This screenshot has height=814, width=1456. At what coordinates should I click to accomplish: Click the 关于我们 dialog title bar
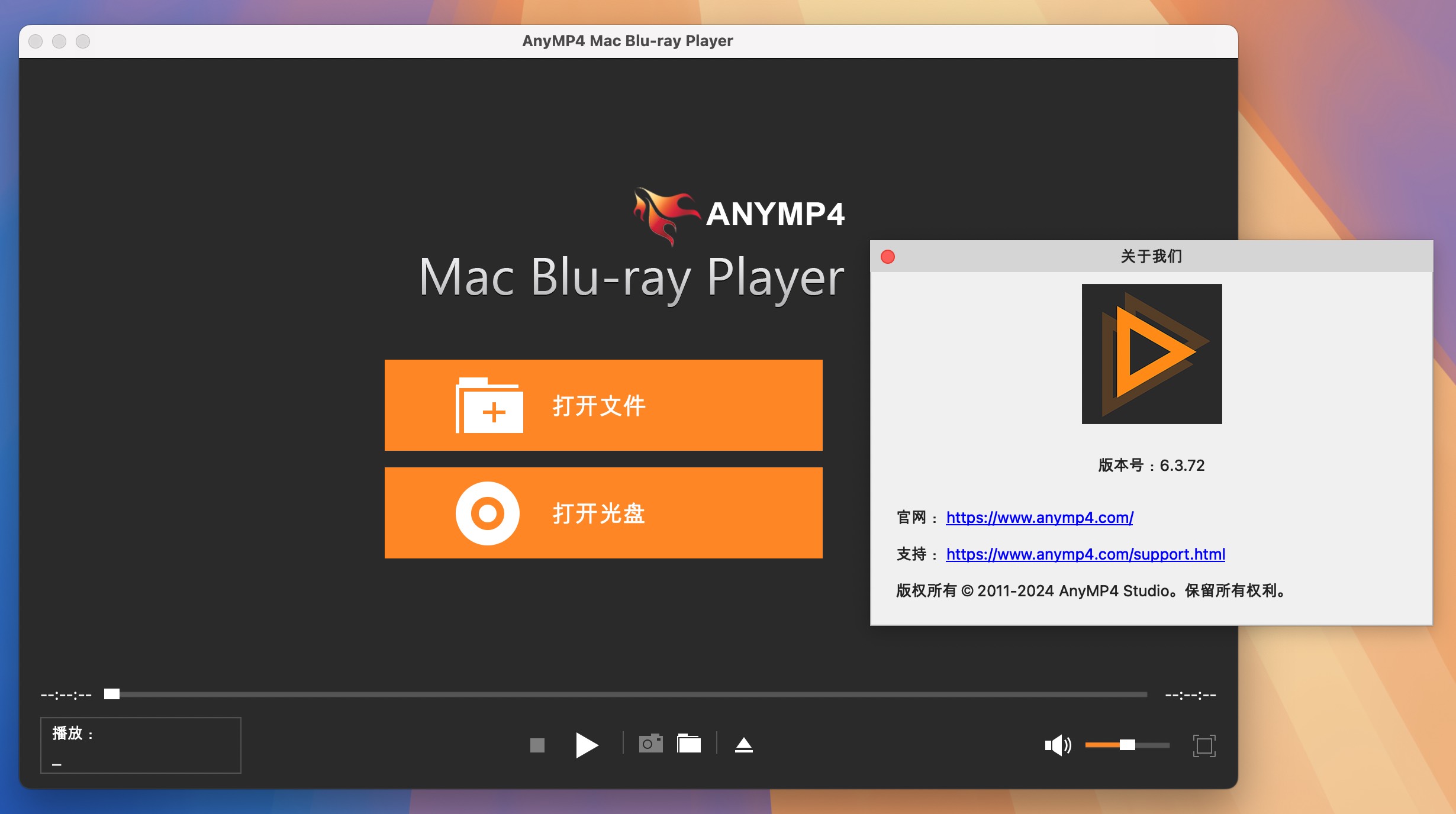pyautogui.click(x=1151, y=256)
